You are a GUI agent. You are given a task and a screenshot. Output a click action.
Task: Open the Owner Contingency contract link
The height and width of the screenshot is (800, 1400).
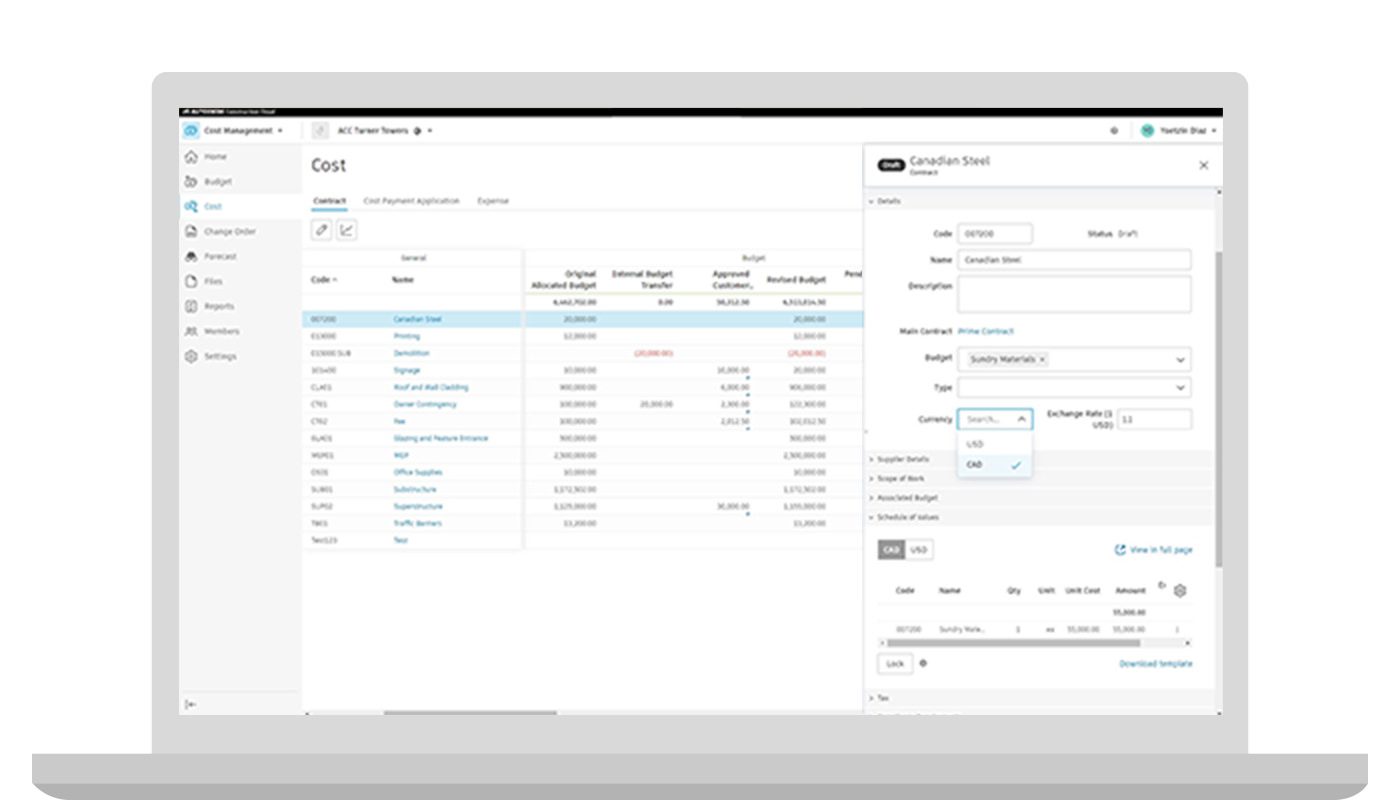425,404
